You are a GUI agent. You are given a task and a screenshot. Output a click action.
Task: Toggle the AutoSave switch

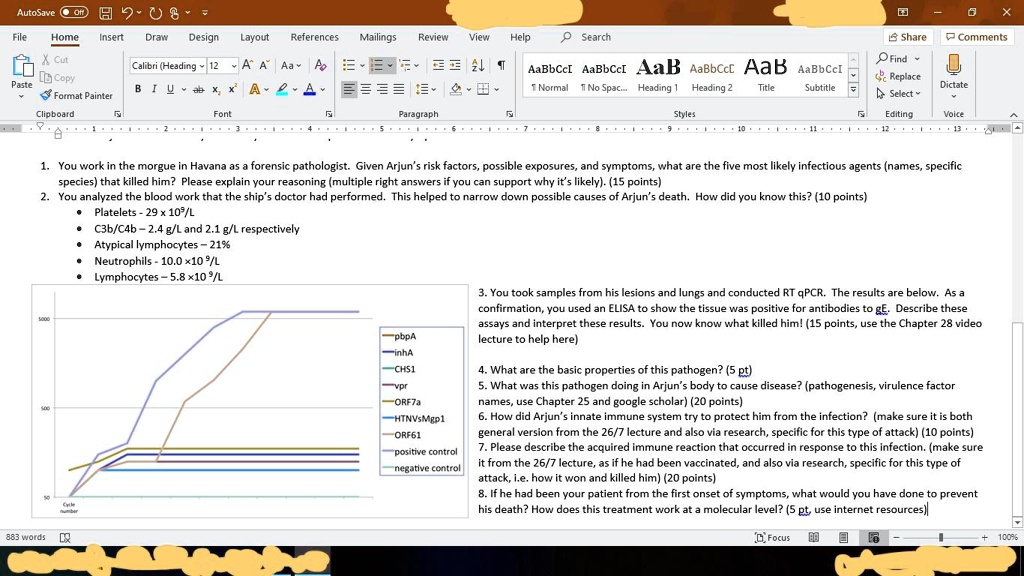tap(74, 12)
